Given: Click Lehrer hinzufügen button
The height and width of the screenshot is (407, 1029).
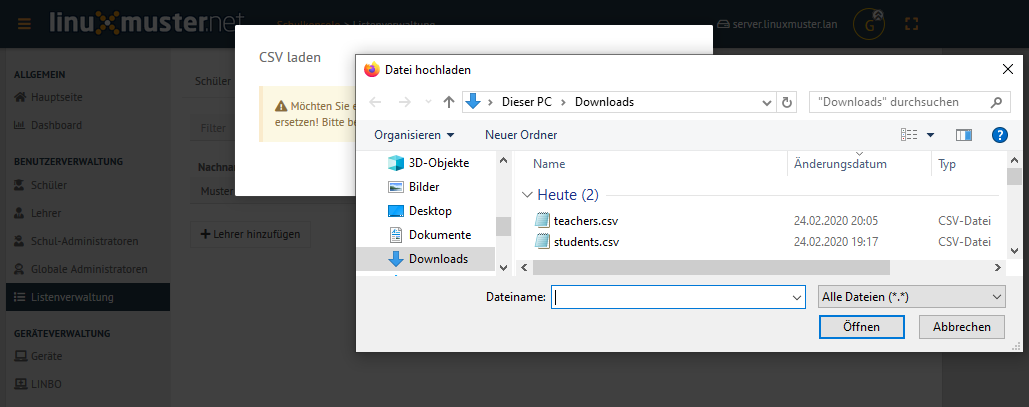Looking at the screenshot, I should click(250, 234).
